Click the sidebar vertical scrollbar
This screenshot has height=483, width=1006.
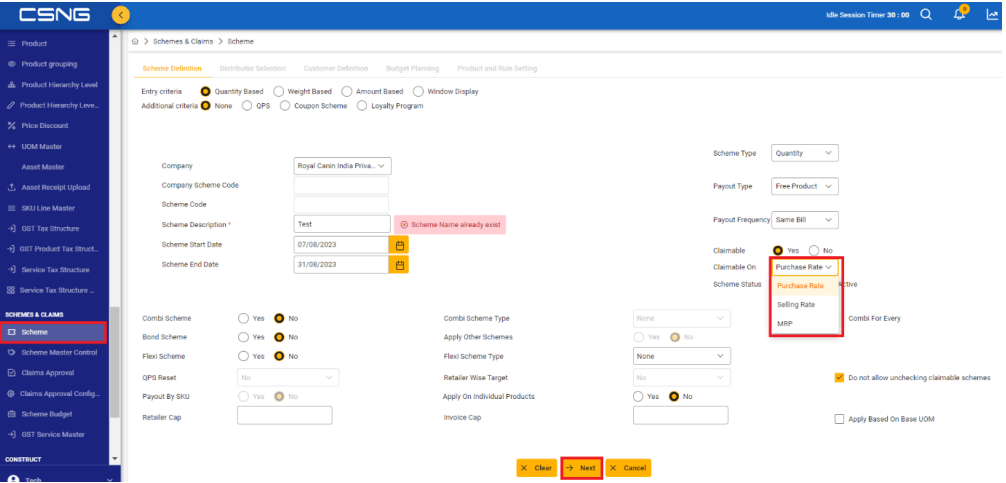pos(115,361)
